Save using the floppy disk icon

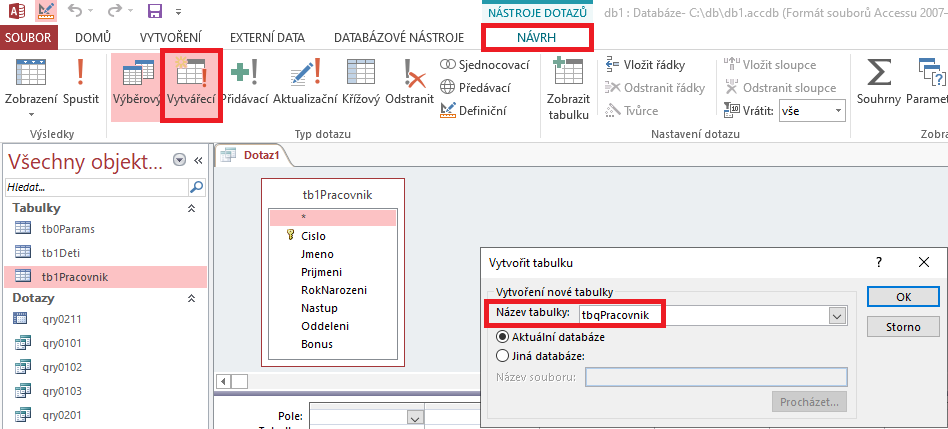click(x=155, y=10)
